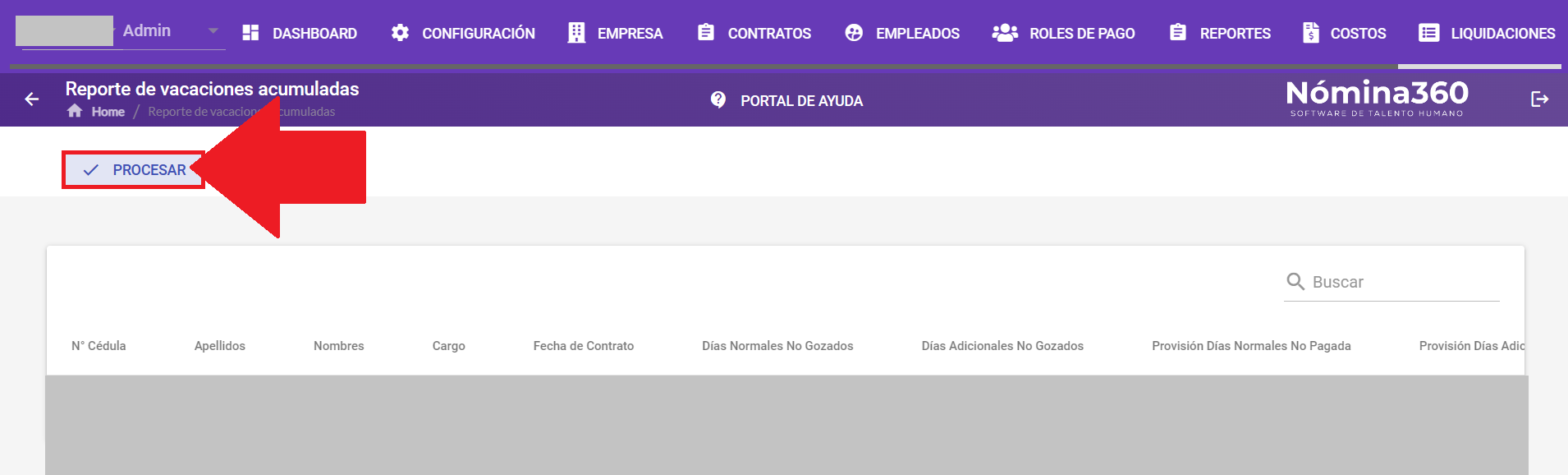
Task: Open the LIQUIDACIONES menu
Action: 1503,34
